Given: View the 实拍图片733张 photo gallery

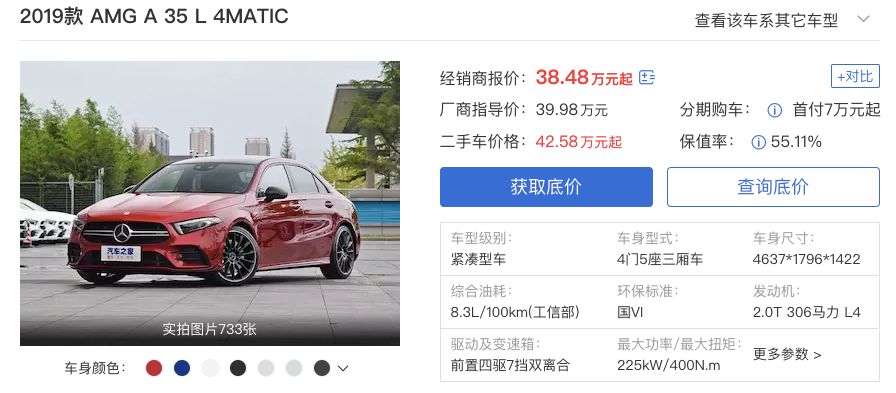Looking at the screenshot, I should click(x=209, y=330).
